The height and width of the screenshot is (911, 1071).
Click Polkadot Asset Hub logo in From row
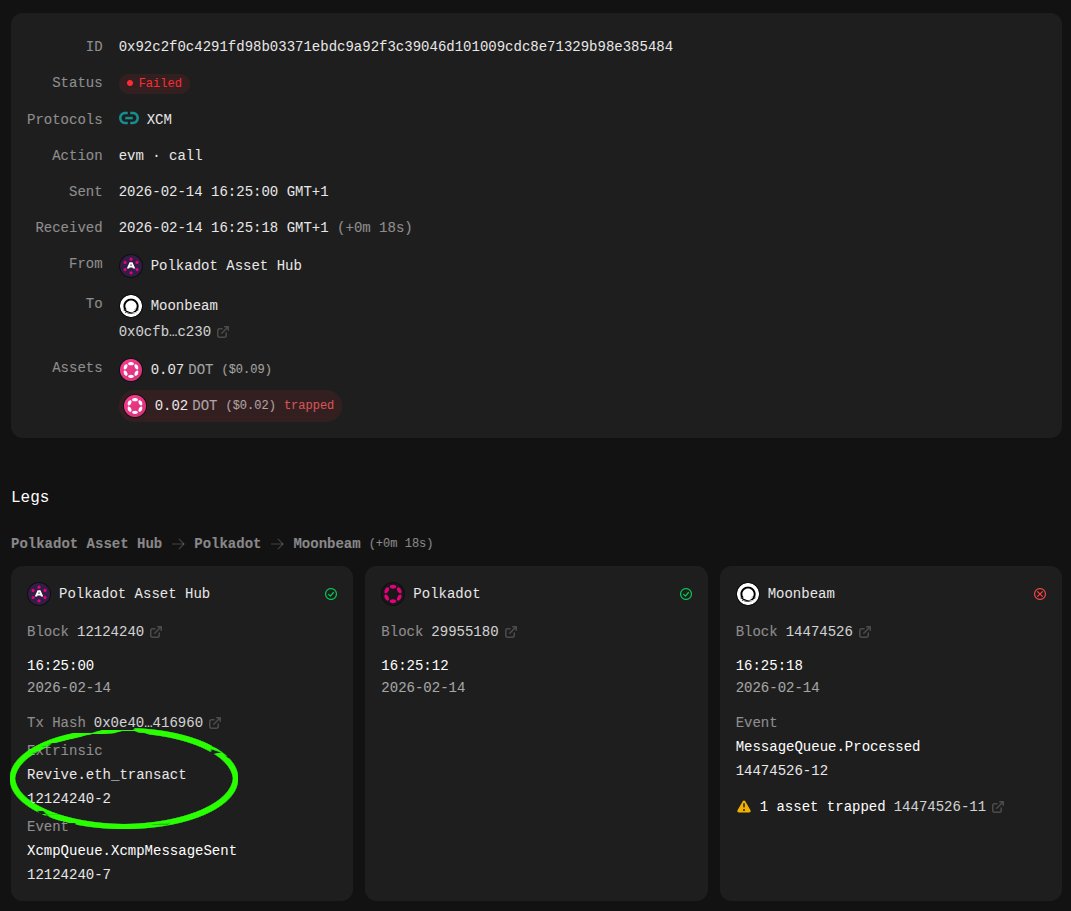(x=131, y=265)
